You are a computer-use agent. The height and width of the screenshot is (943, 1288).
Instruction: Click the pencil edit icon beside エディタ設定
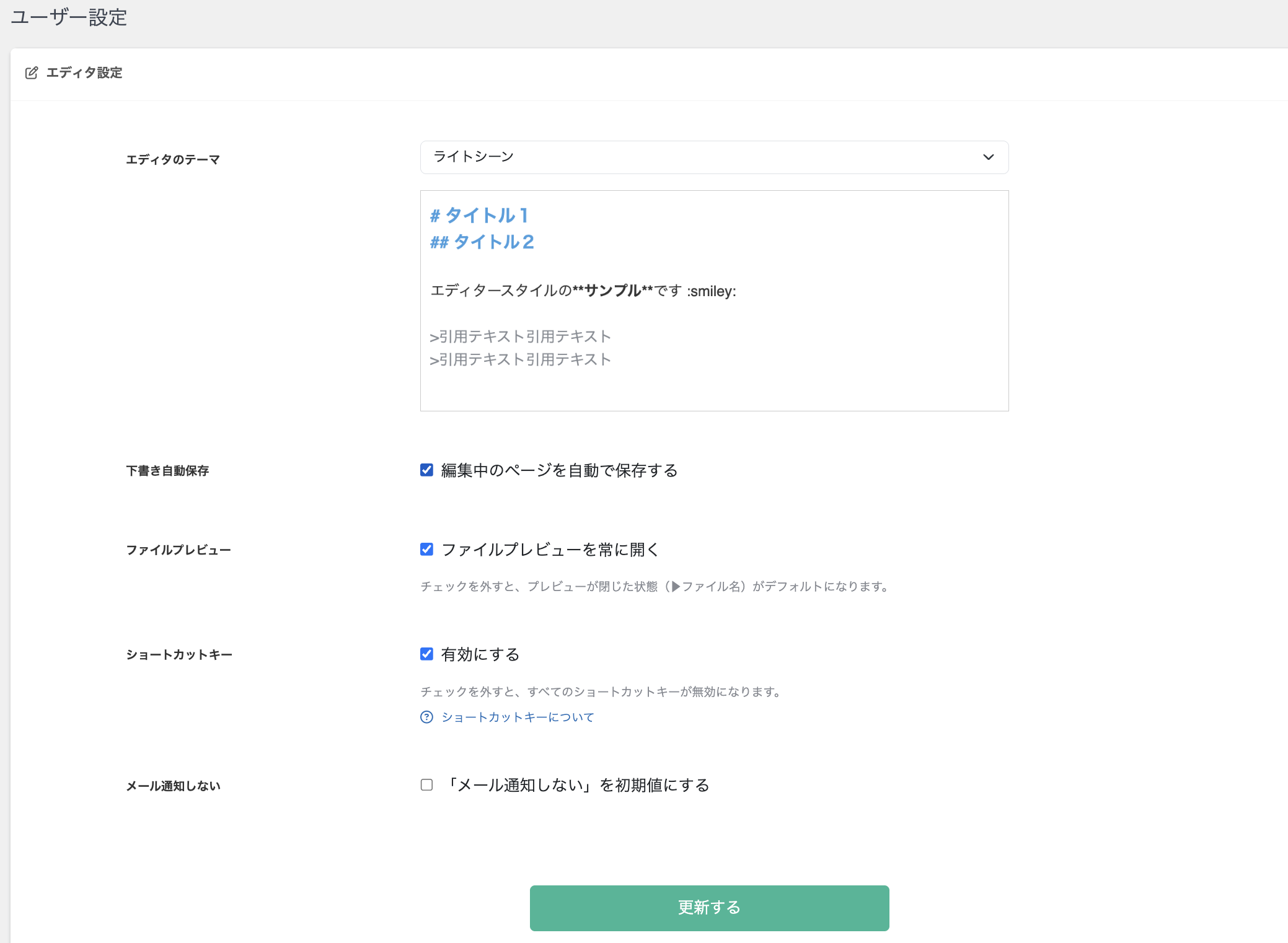pyautogui.click(x=32, y=73)
